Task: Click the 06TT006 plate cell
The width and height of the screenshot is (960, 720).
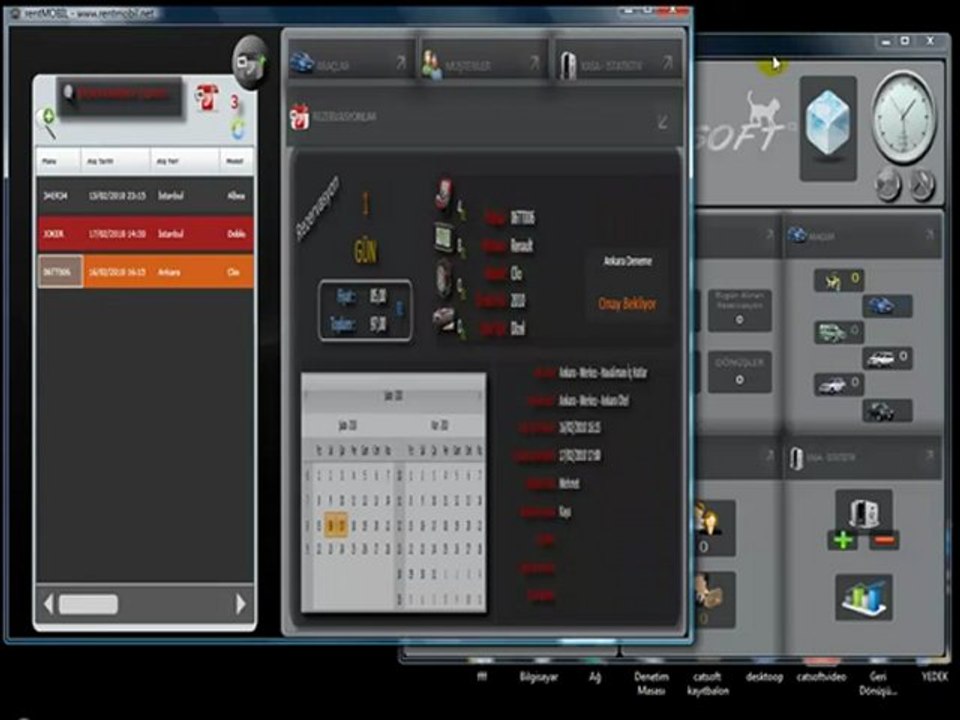Action: (x=60, y=272)
